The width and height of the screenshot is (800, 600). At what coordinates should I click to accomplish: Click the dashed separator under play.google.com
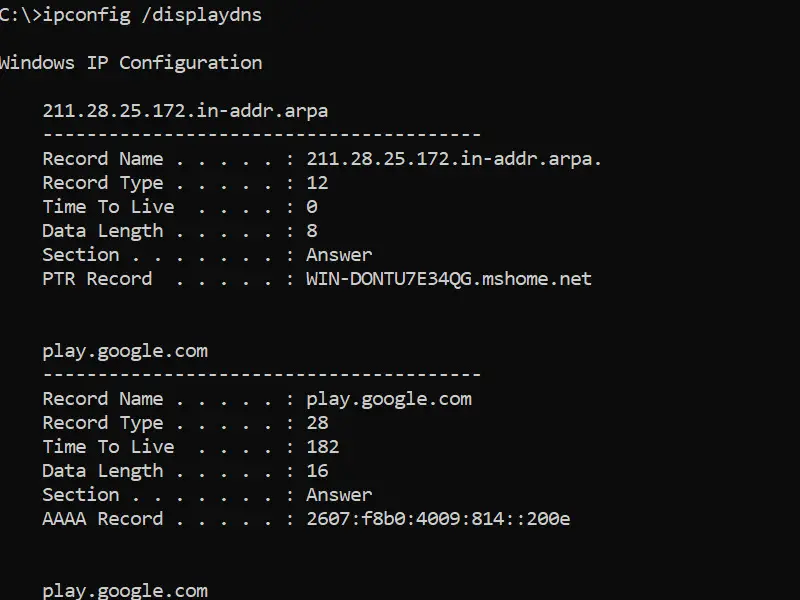click(262, 375)
